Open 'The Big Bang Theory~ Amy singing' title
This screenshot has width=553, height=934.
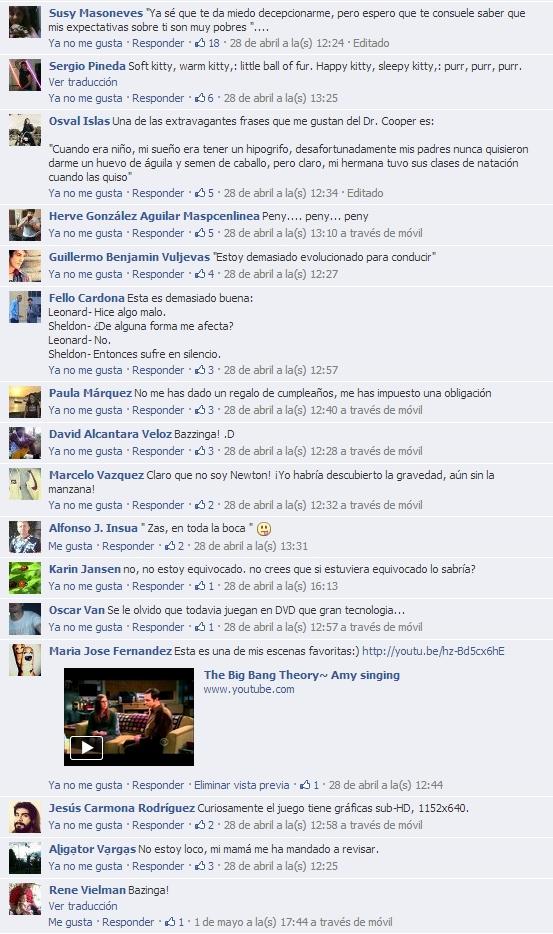[x=302, y=675]
